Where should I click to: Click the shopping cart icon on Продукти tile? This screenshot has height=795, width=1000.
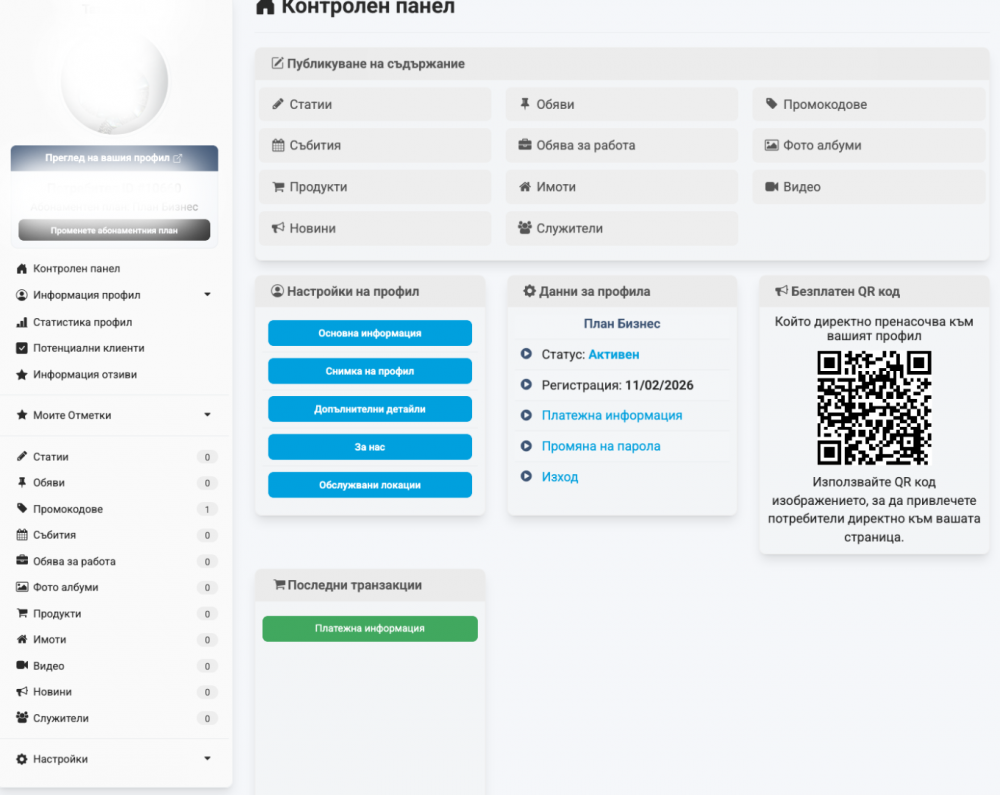[279, 187]
